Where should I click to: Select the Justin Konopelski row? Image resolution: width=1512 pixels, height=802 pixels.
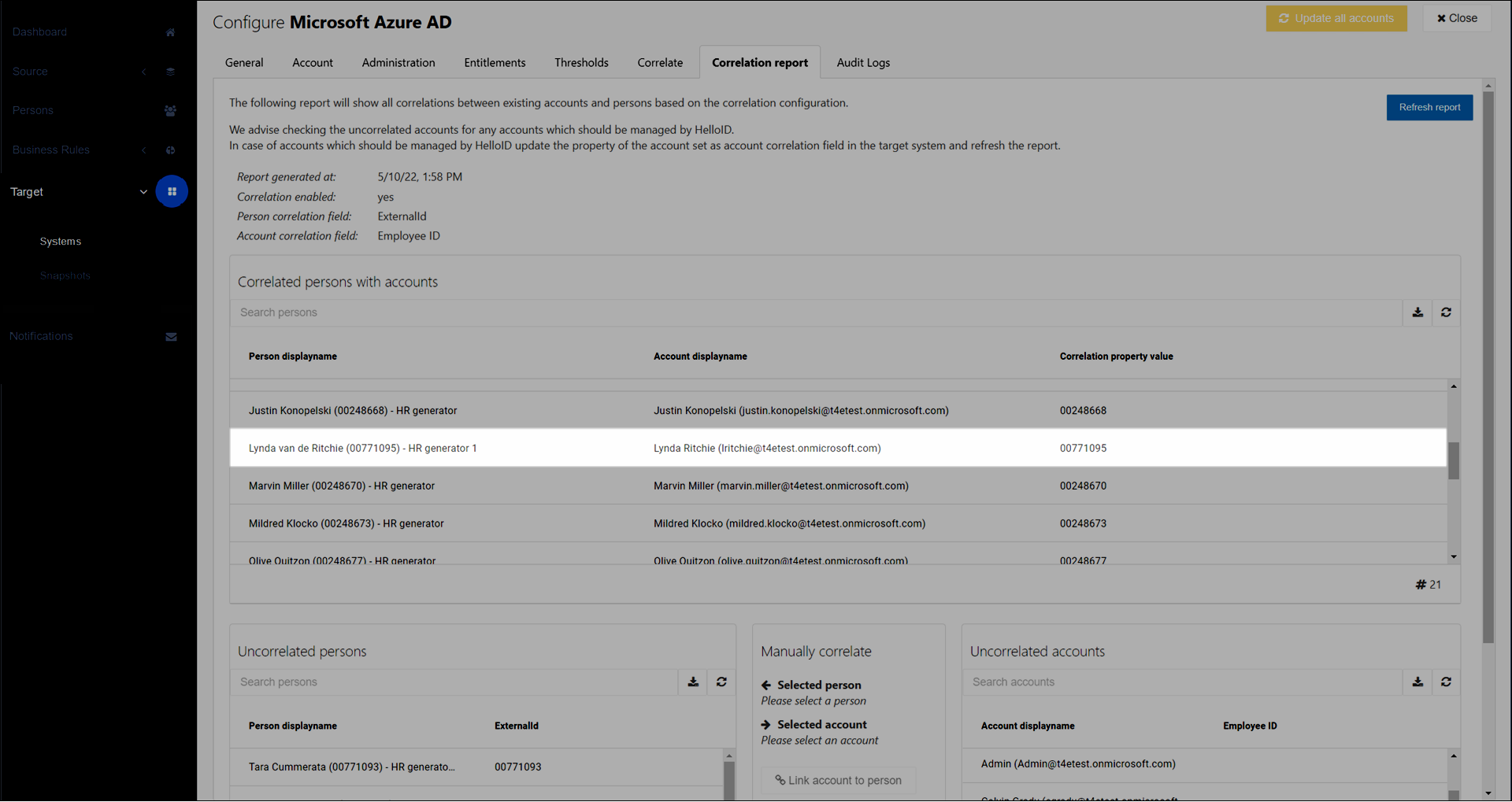point(838,411)
